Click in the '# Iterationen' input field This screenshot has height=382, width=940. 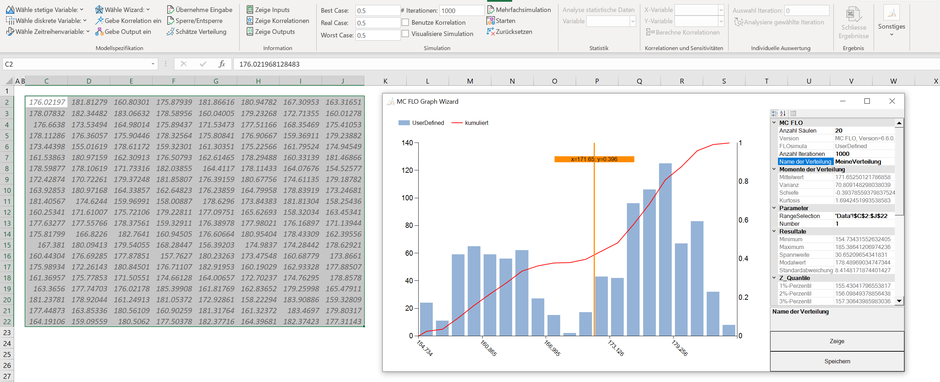pos(462,11)
